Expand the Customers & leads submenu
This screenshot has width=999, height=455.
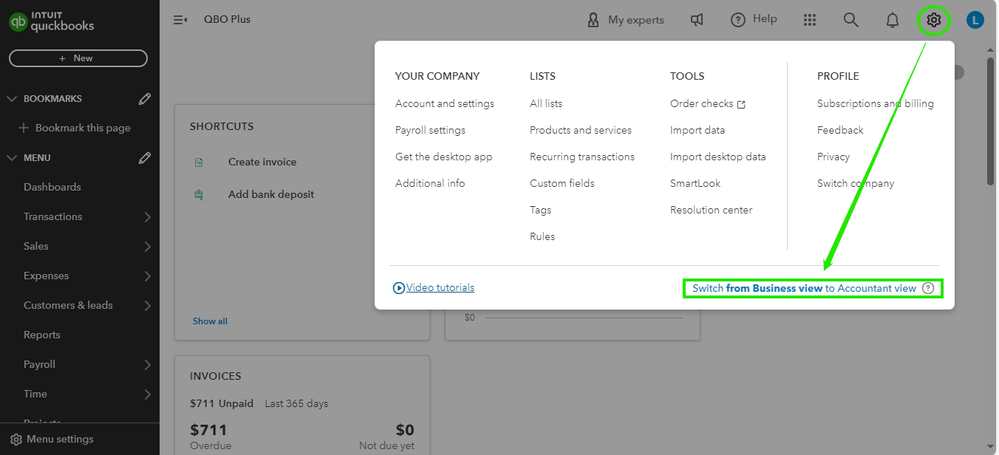click(x=147, y=306)
